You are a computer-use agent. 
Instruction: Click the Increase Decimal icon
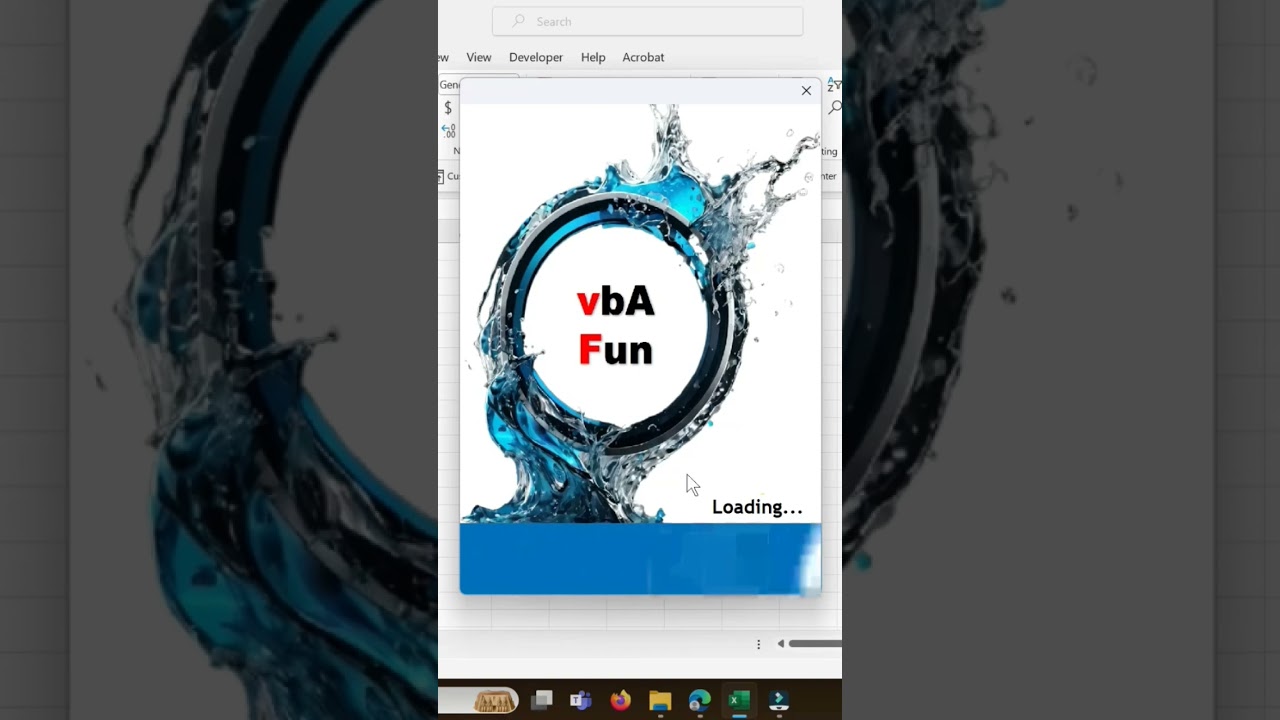449,131
